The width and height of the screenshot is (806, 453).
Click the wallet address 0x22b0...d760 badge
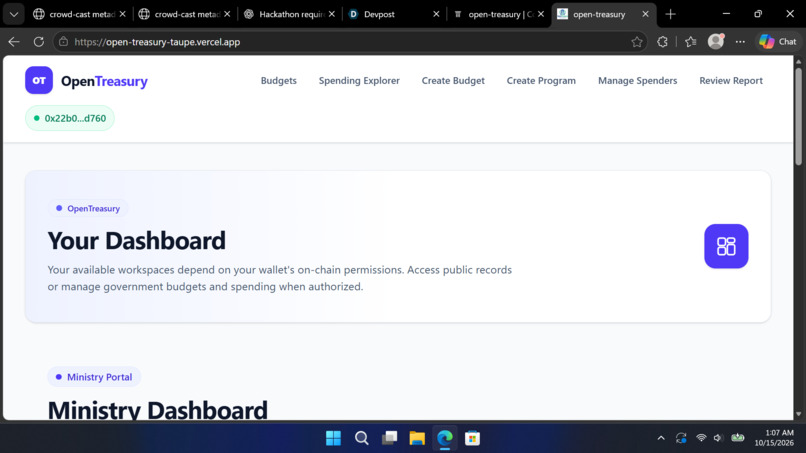click(x=70, y=118)
